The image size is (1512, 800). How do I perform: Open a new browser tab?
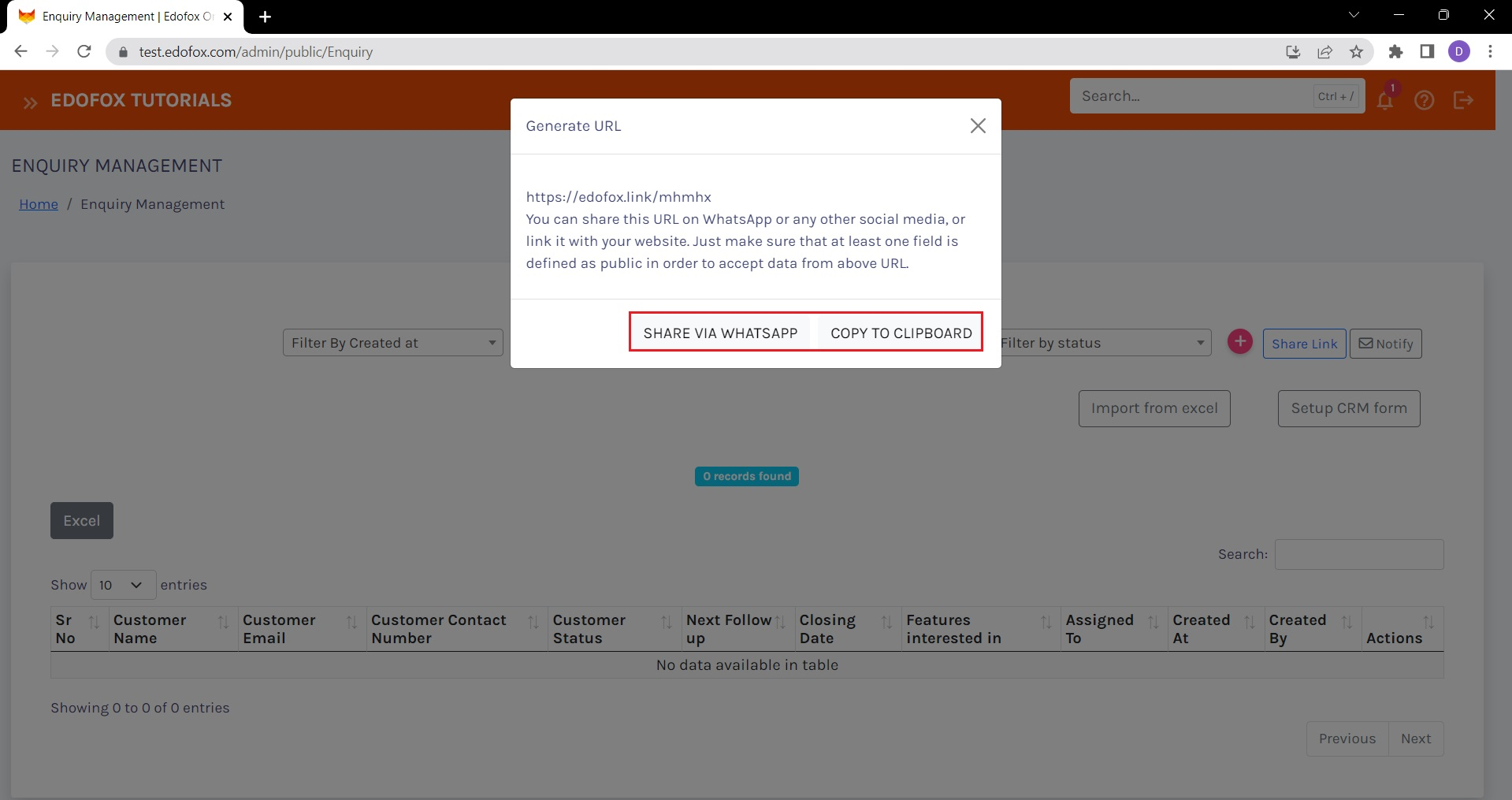pyautogui.click(x=266, y=17)
